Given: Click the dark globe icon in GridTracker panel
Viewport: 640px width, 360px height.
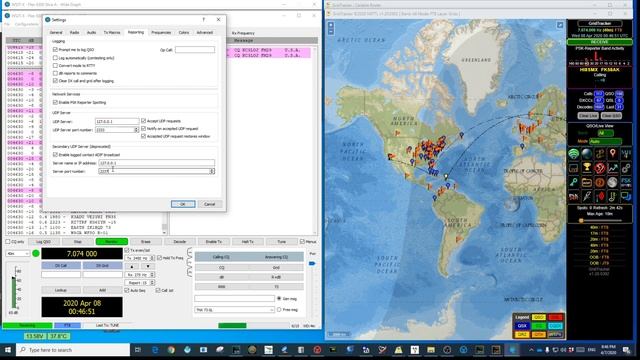Looking at the screenshot, I should pyautogui.click(x=587, y=154).
